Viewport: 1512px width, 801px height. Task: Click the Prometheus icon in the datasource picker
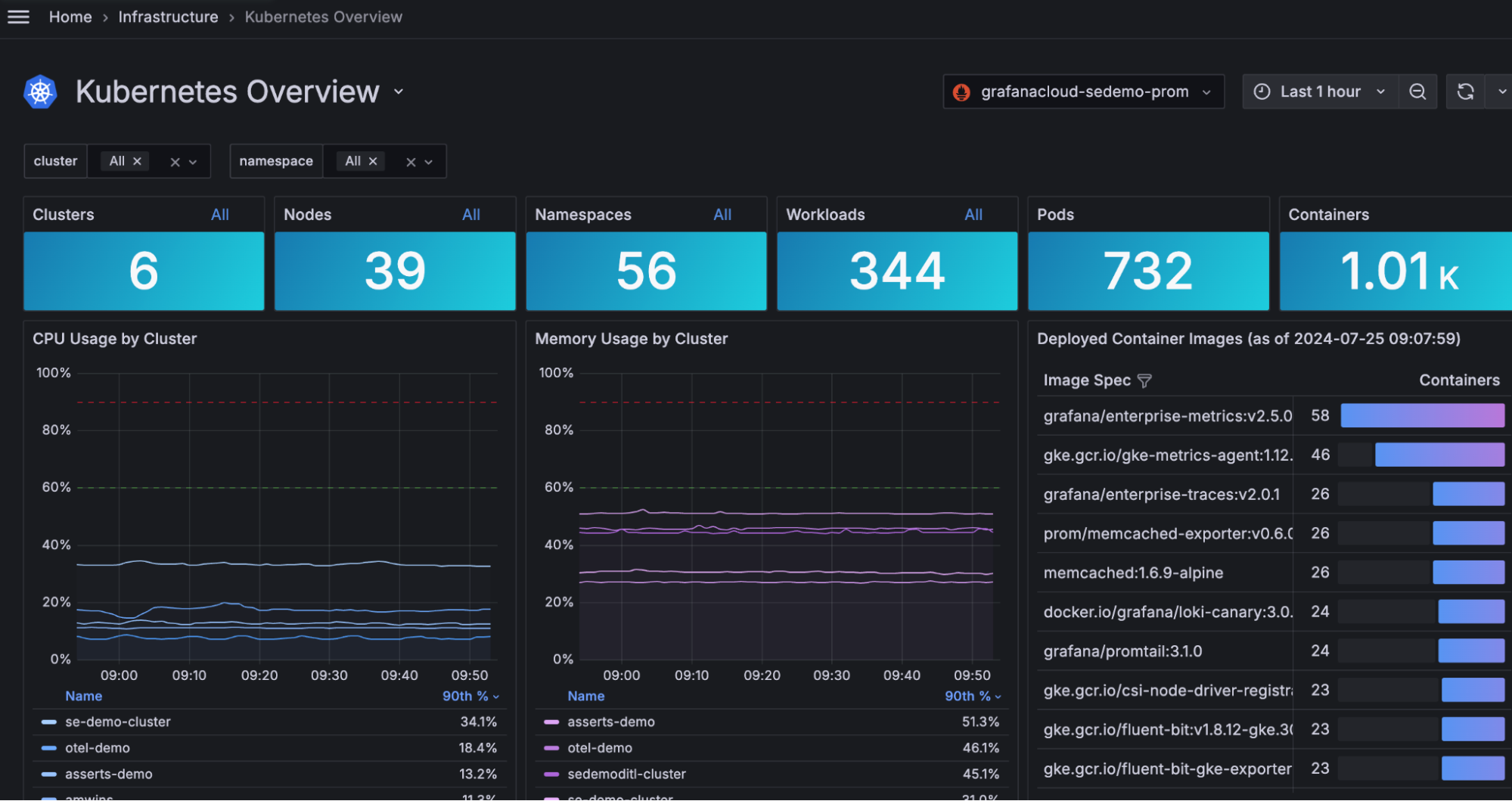click(961, 92)
